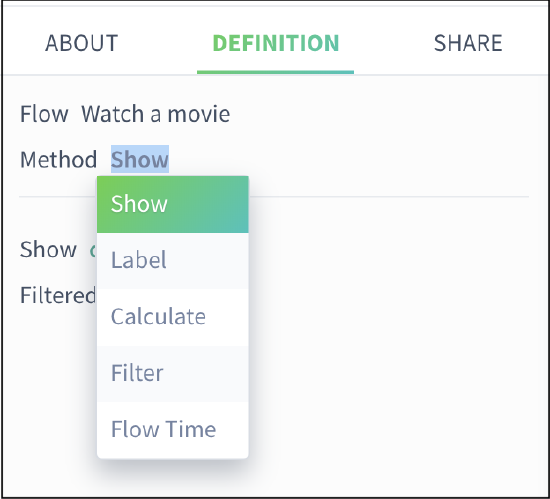Click the highlighted Method value Show
550x499 pixels.
coord(140,159)
